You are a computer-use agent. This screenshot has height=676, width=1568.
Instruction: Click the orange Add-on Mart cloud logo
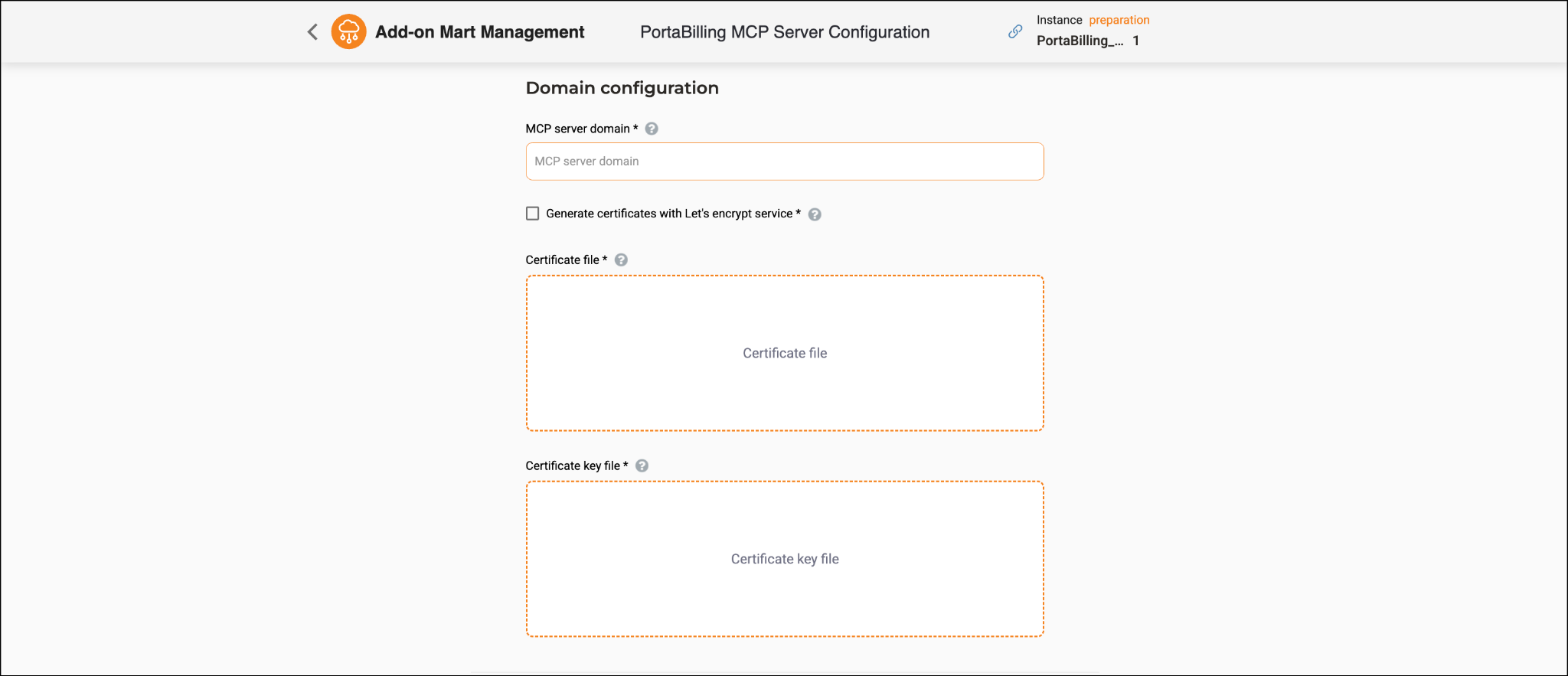348,31
